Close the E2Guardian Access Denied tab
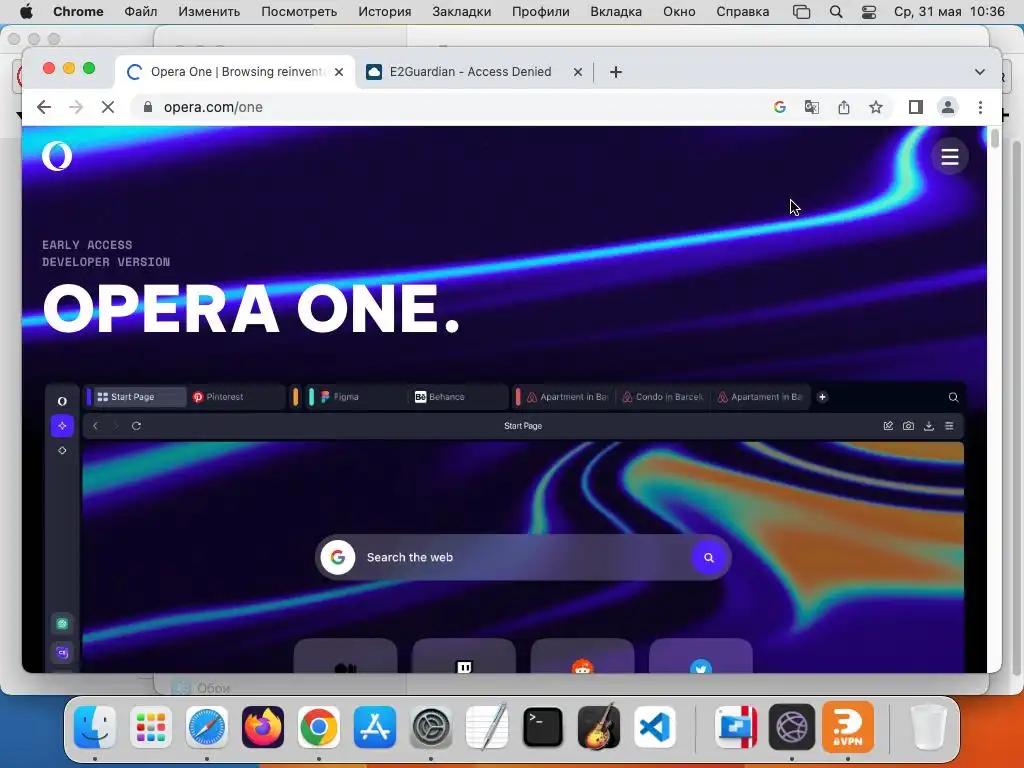This screenshot has height=768, width=1024. point(578,72)
